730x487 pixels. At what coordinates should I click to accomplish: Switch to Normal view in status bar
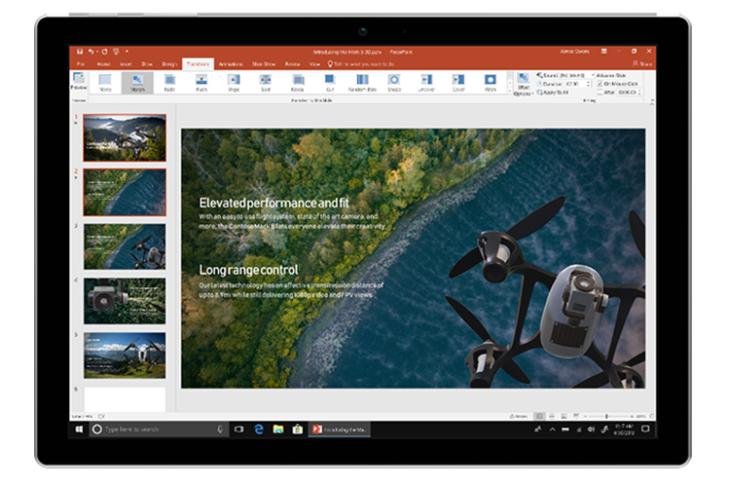(539, 416)
